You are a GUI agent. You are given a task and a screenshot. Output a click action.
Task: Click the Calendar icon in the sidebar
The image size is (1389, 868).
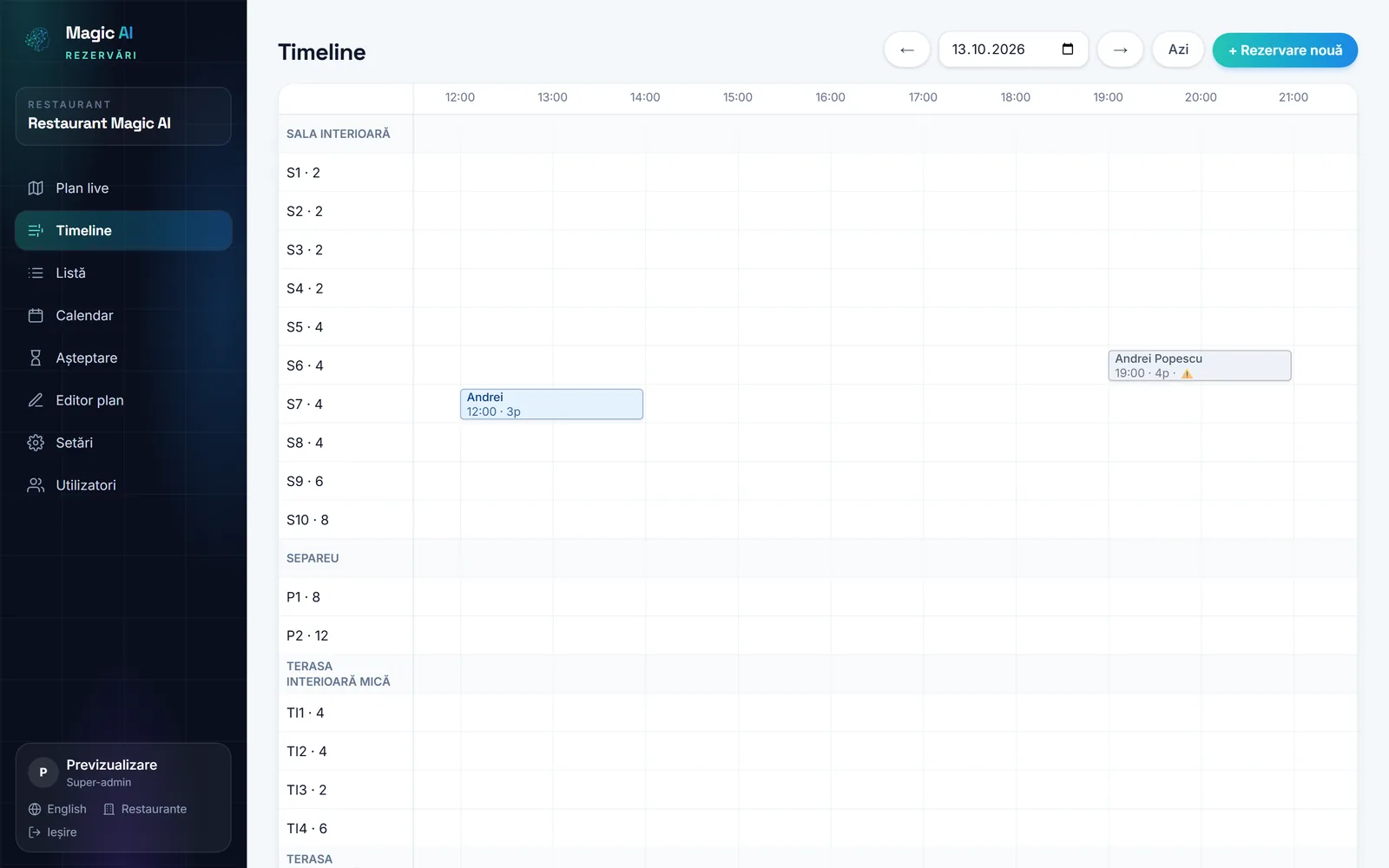tap(36, 315)
